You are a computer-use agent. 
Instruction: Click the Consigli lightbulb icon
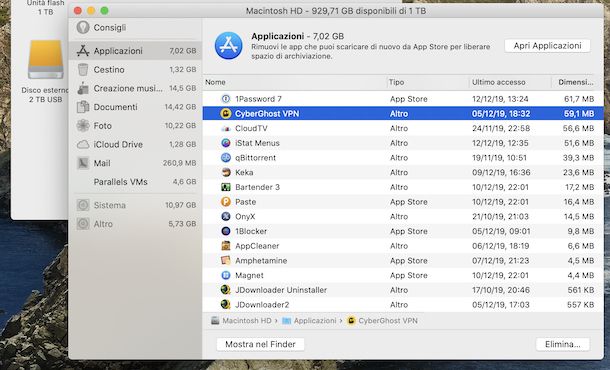pos(83,27)
